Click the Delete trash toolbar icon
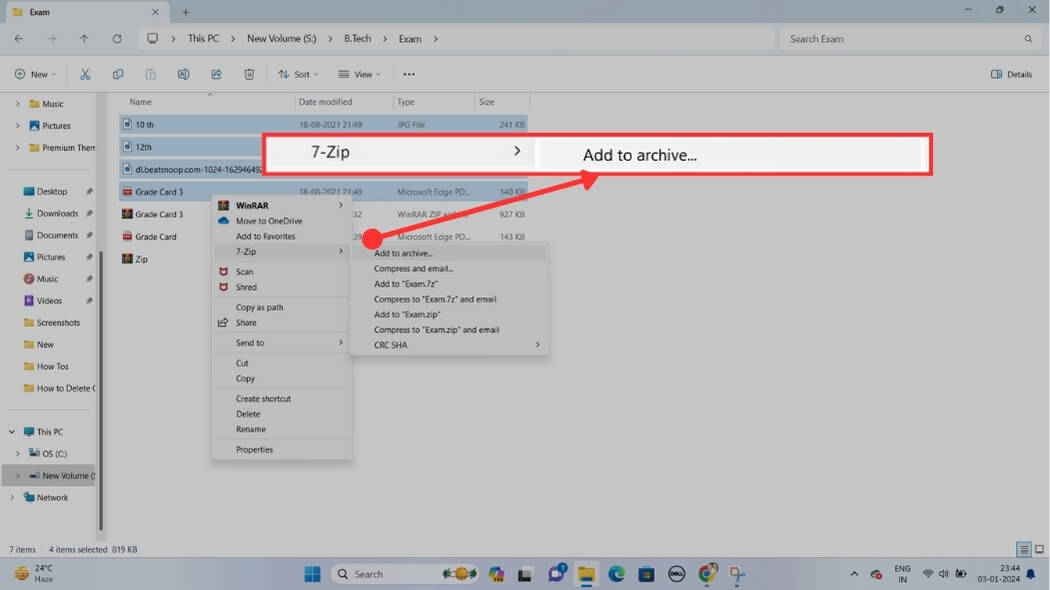 pos(249,74)
